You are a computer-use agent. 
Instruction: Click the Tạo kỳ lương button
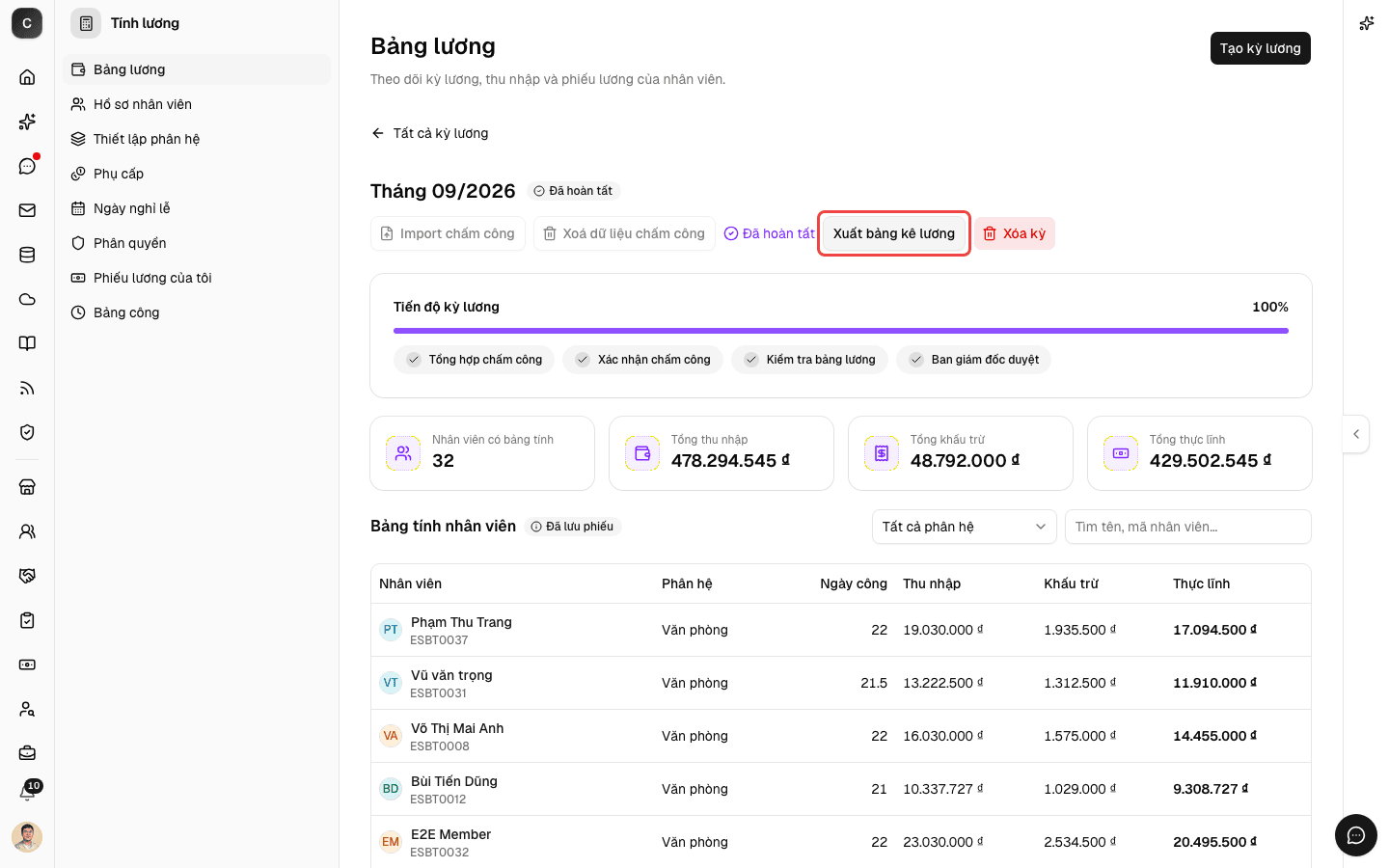point(1260,48)
